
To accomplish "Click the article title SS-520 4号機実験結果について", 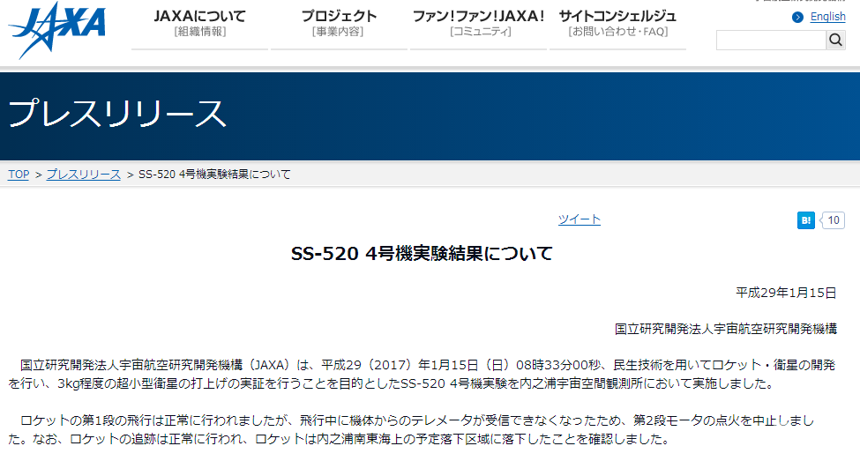I will point(422,254).
